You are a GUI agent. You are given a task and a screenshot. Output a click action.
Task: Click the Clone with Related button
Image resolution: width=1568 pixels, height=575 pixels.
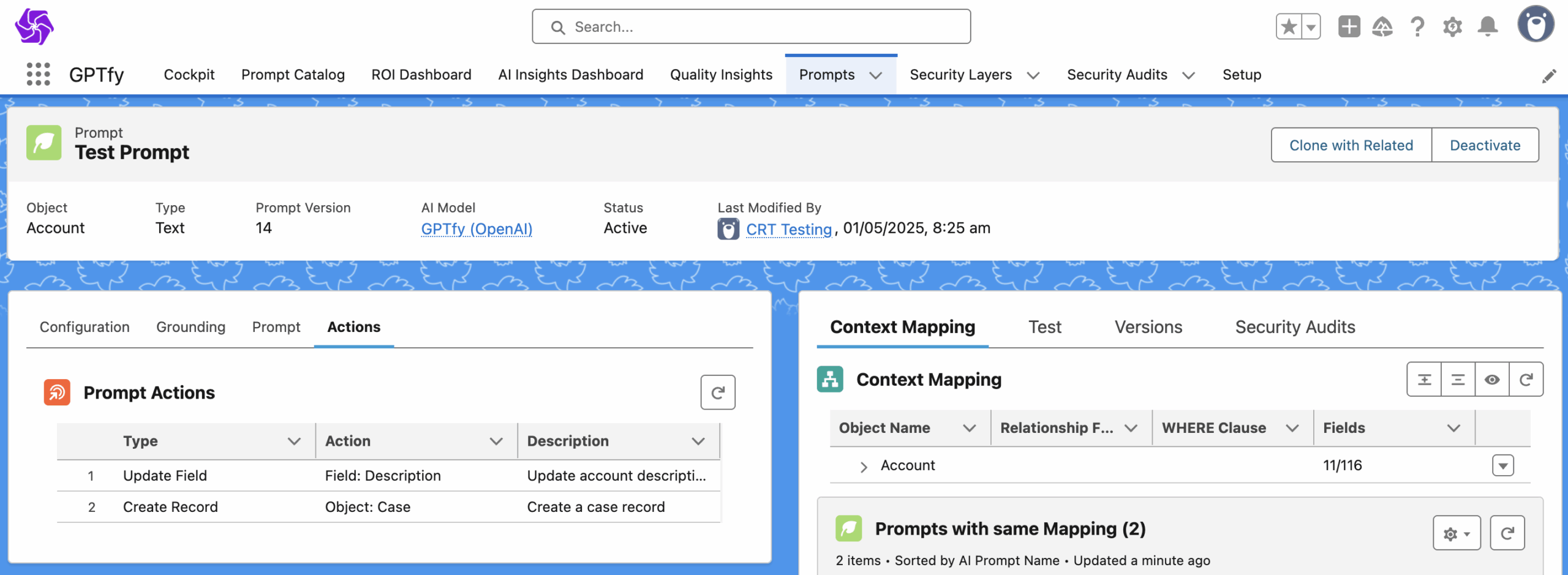1351,145
